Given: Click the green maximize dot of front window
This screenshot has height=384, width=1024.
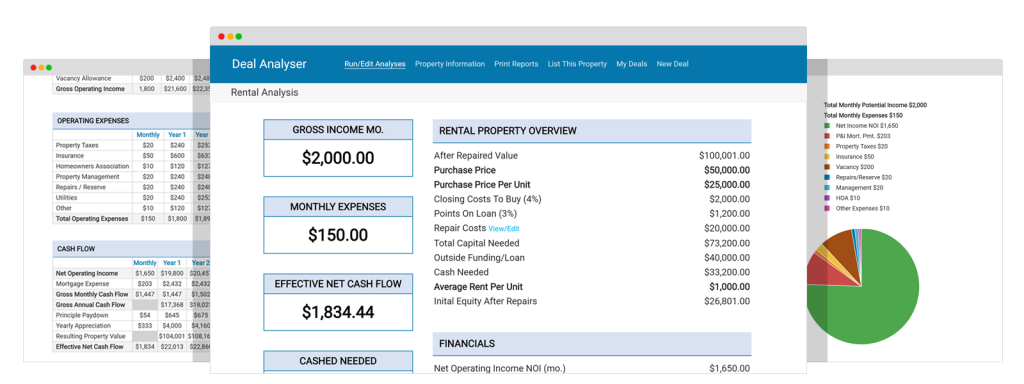Looking at the screenshot, I should (239, 37).
